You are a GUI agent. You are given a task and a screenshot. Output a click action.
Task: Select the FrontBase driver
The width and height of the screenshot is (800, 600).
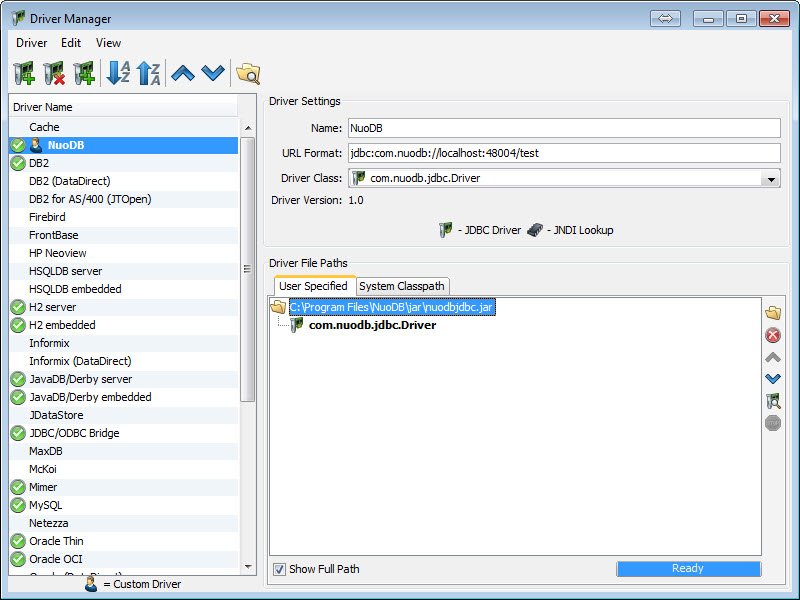pos(124,235)
